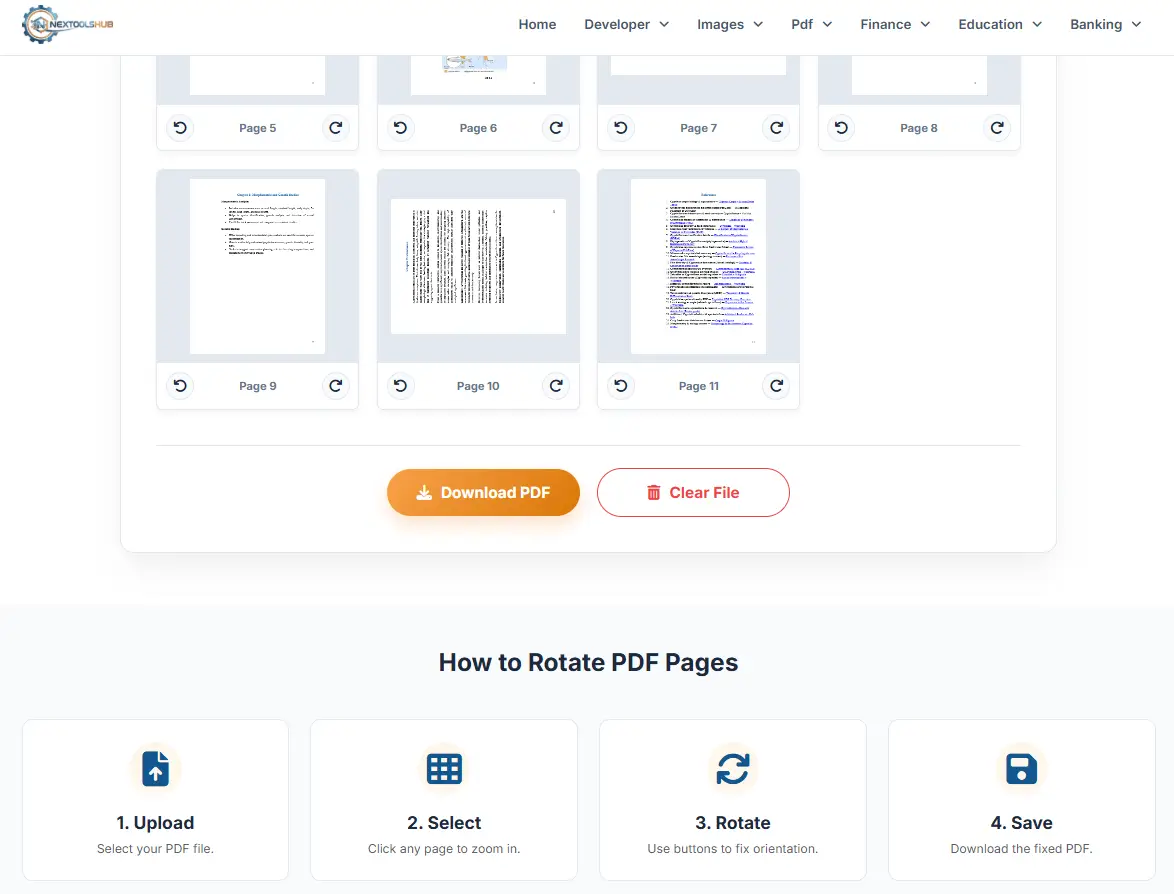Rotate Page 11 counterclockwise
Screen dimensions: 1174x894
[x=620, y=386]
